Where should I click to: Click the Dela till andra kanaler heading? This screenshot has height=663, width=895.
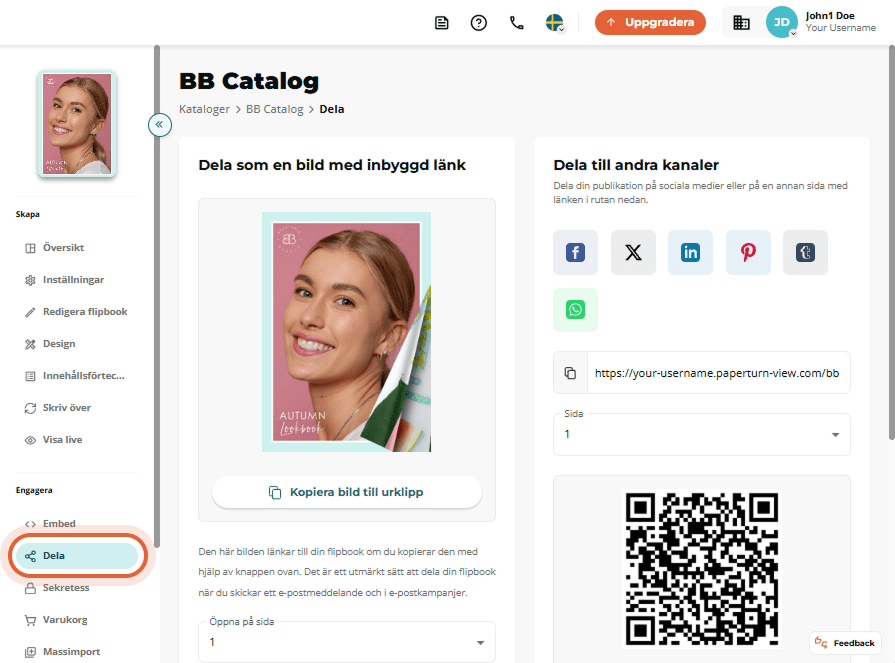click(x=636, y=165)
